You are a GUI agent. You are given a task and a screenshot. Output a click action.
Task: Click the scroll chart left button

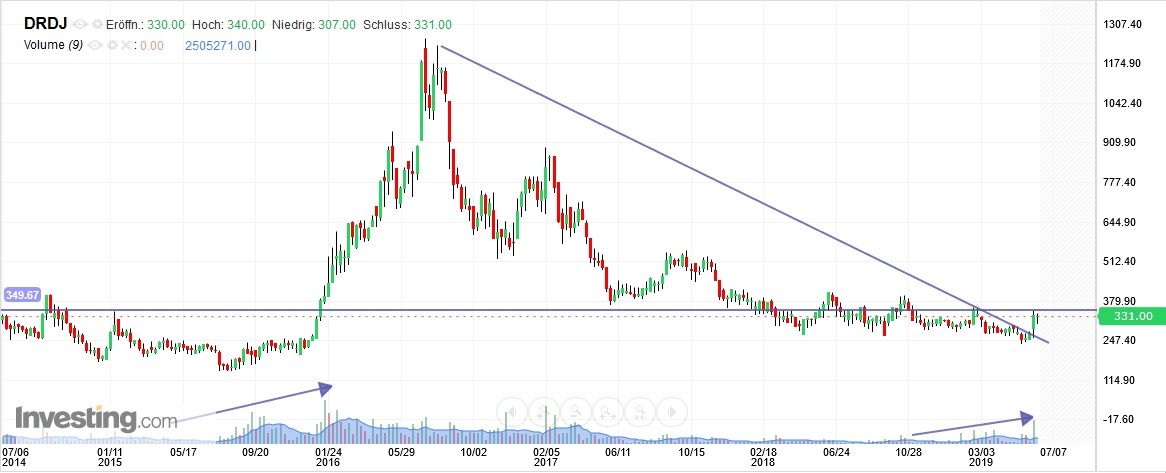click(x=511, y=411)
